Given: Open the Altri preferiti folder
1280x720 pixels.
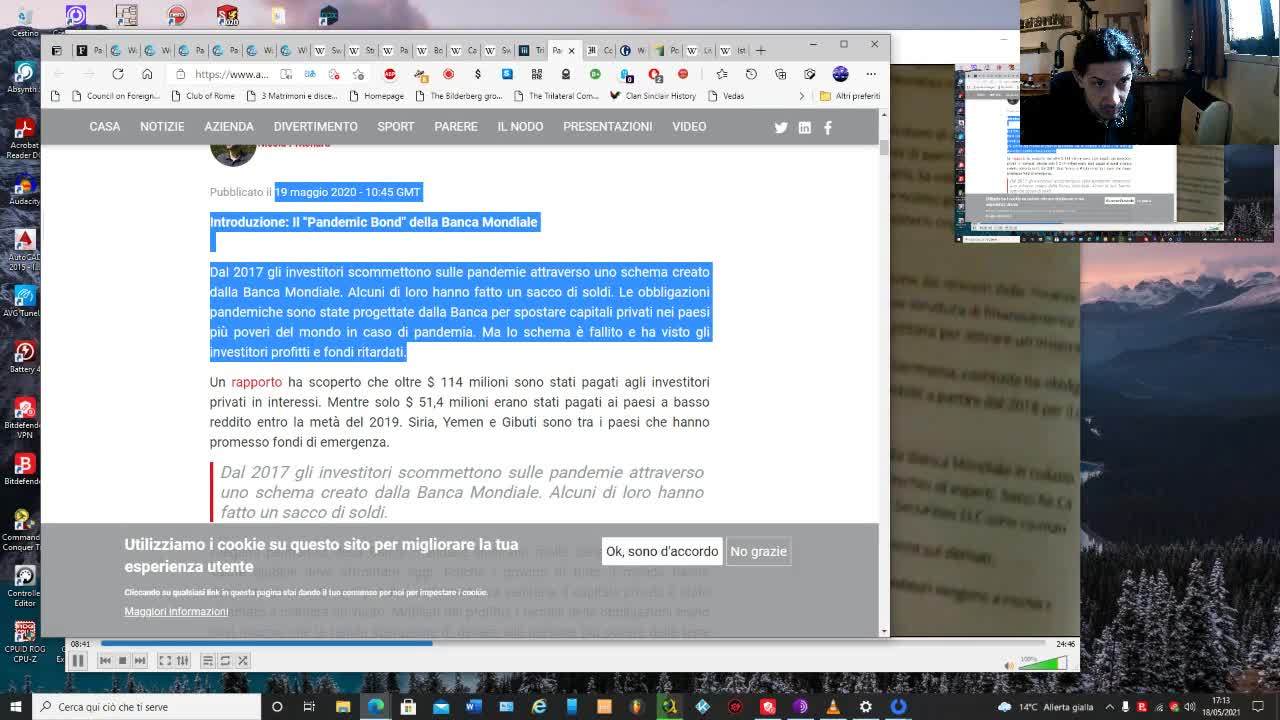Looking at the screenshot, I should [850, 96].
